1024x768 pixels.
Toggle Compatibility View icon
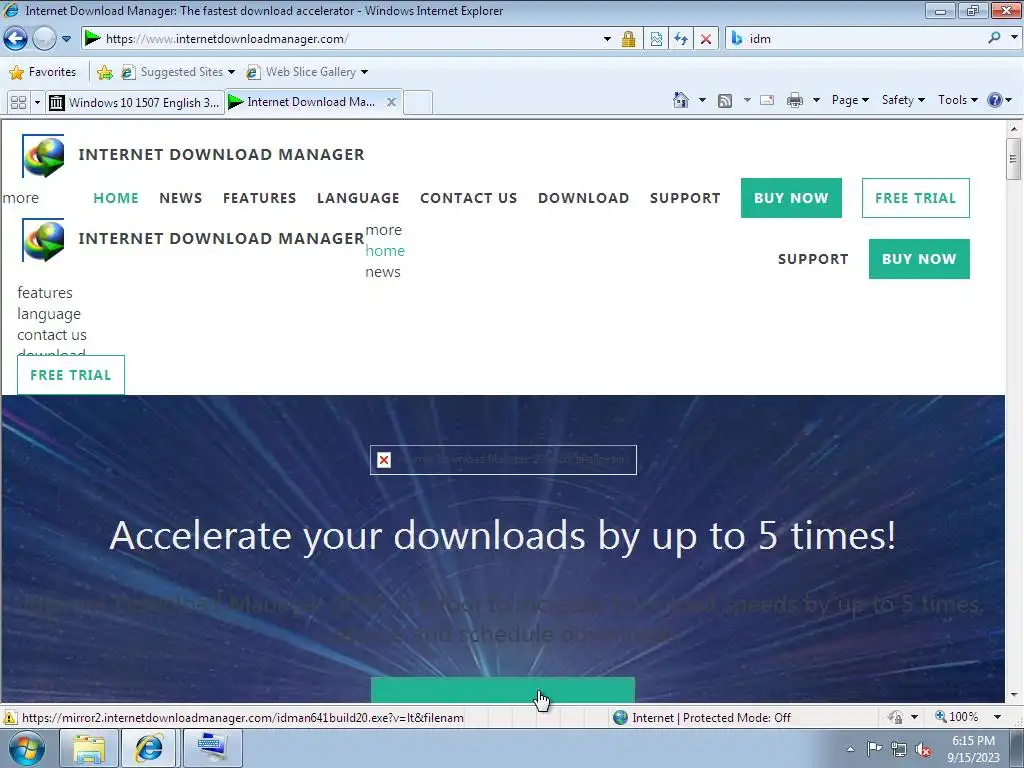(656, 39)
